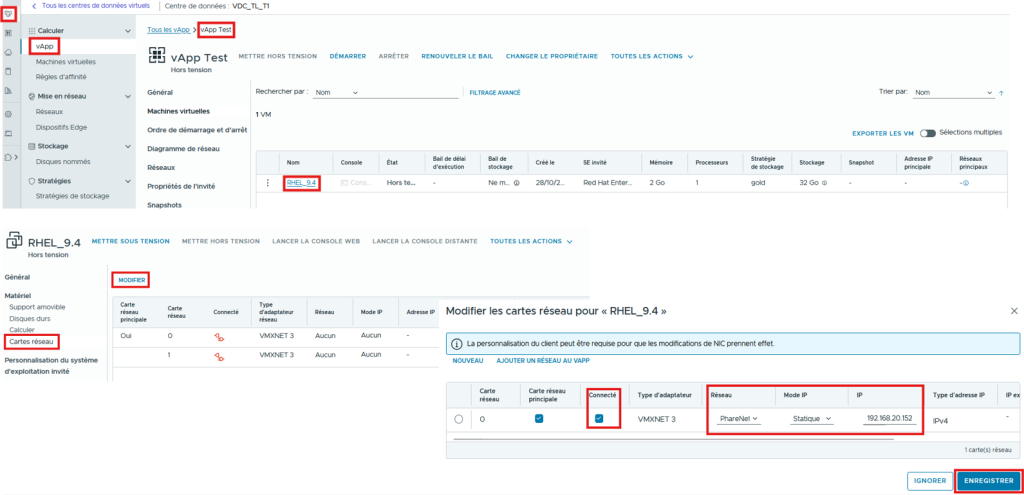Toggle the Sélections multiples switch
The image size is (1024, 495).
[928, 132]
